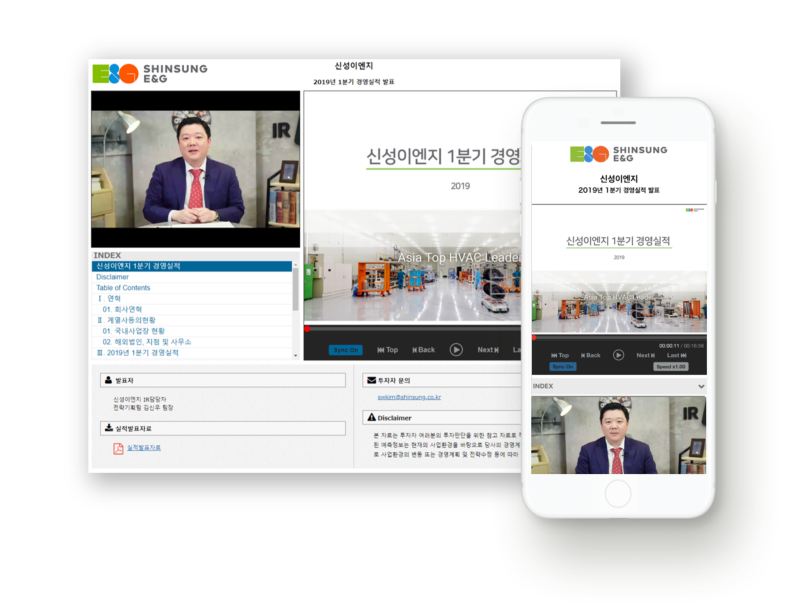803x614 pixels.
Task: Click the index list scroll-up arrow
Action: tap(295, 264)
